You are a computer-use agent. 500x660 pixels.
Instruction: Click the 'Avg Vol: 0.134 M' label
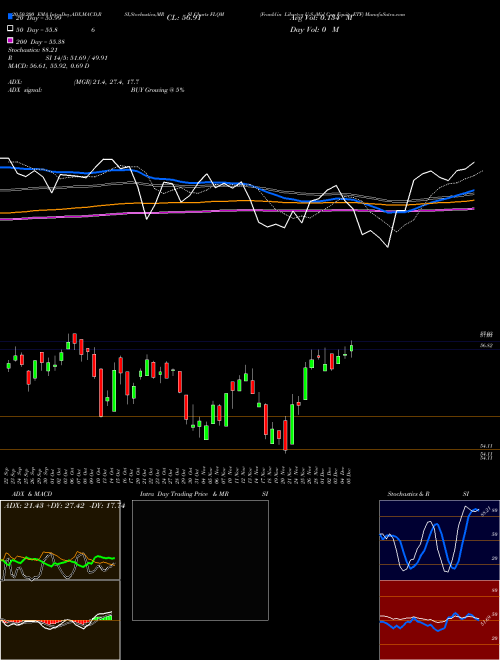320,18
